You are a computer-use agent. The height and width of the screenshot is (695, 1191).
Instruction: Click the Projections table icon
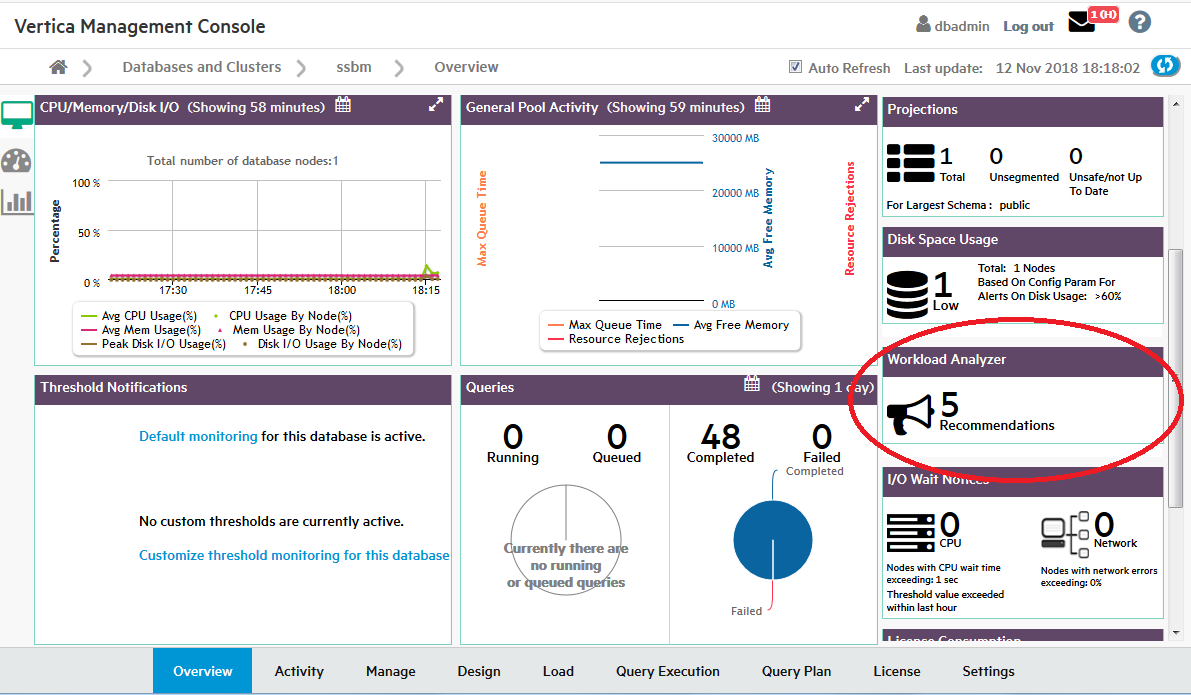911,163
